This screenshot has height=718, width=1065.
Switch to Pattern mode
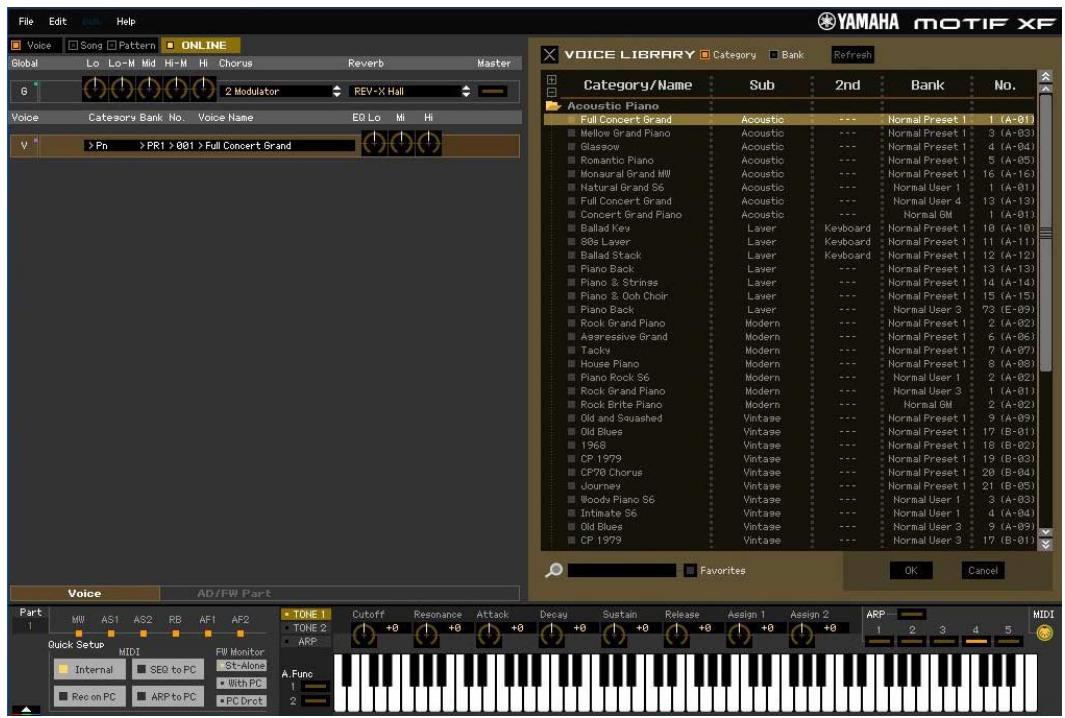[132, 46]
